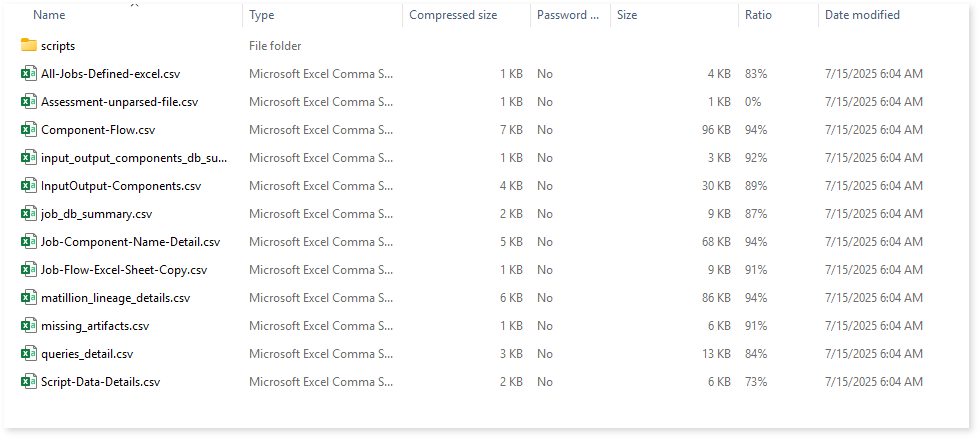Sort by Date modified column header
This screenshot has width=979, height=438.
pos(862,15)
